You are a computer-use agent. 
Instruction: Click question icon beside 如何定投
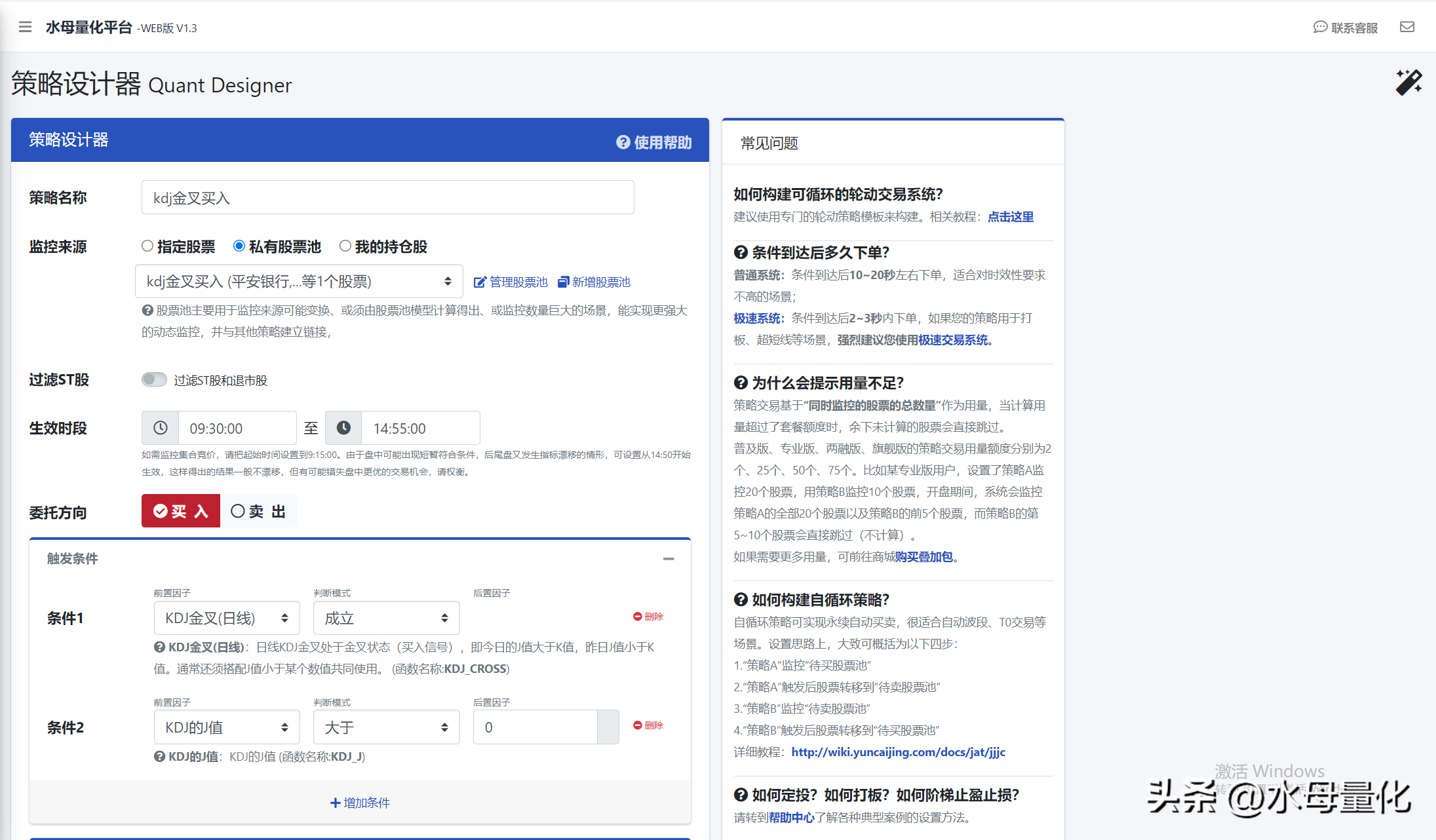pos(741,795)
